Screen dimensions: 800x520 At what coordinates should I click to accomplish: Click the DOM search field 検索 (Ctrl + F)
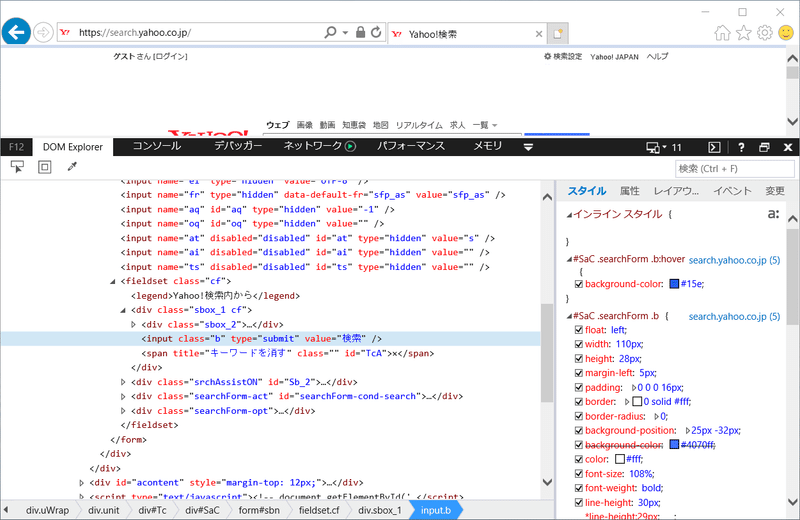[735, 168]
